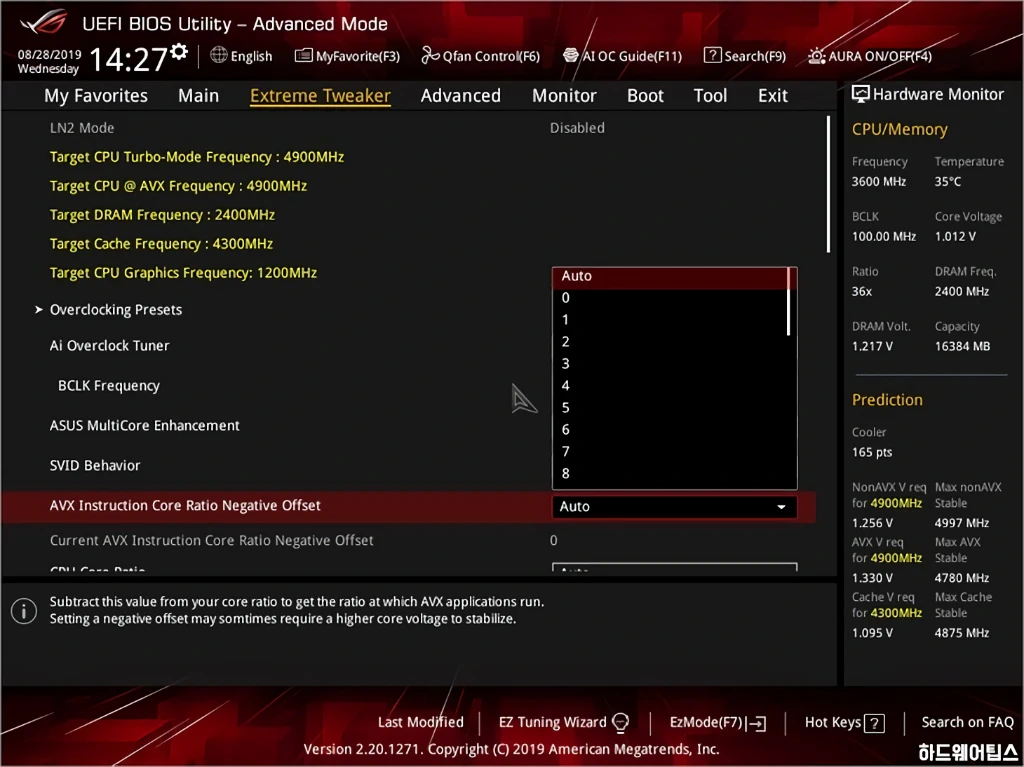
Task: Click Hot Keys question-mark icon
Action: (x=874, y=723)
